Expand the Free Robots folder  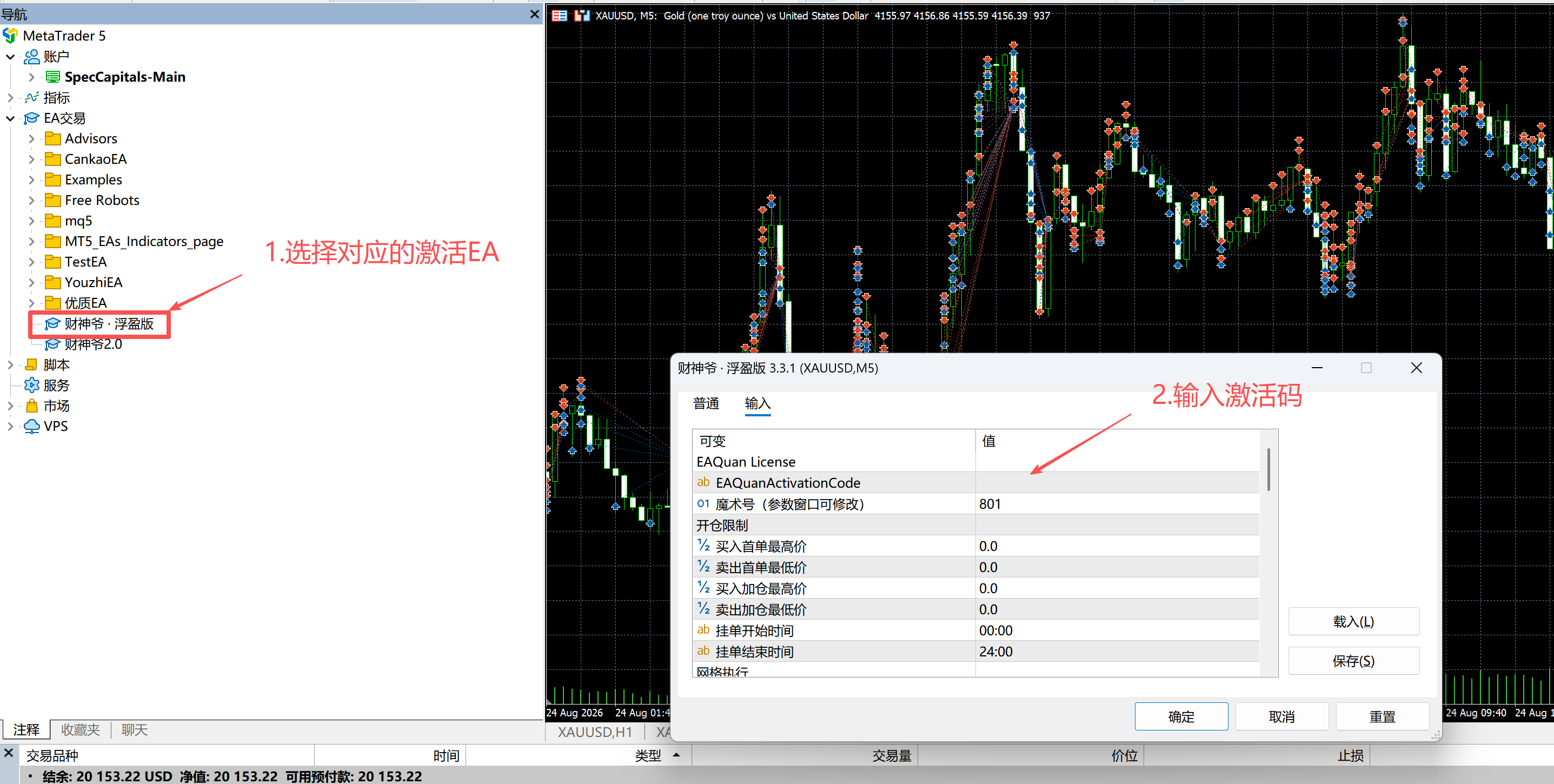click(31, 200)
